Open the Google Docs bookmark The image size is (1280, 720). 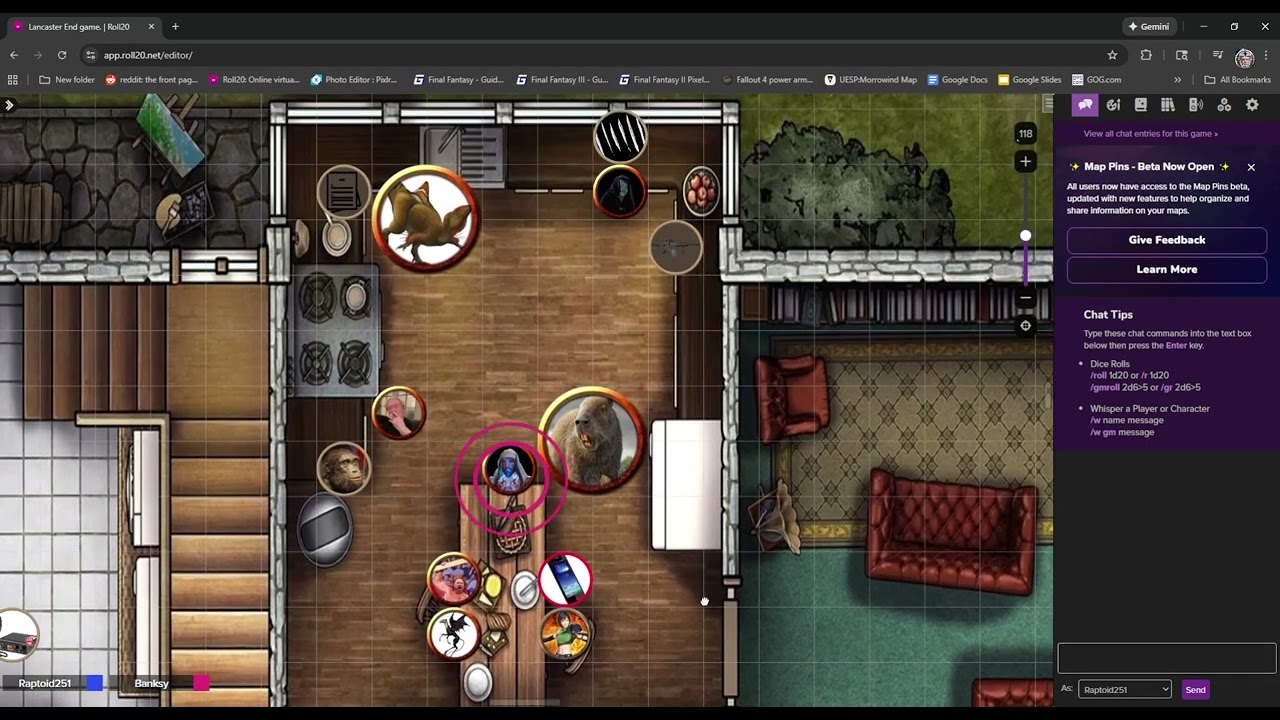tap(957, 80)
